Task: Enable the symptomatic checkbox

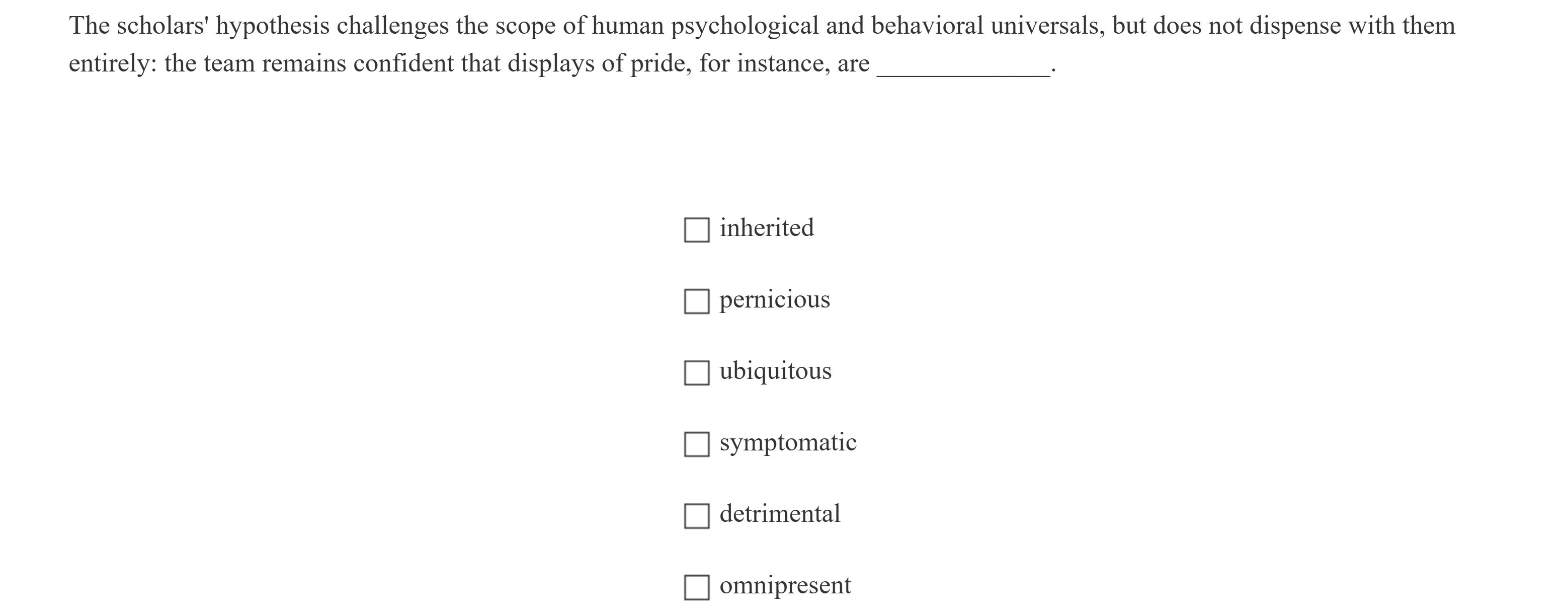Action: click(696, 444)
